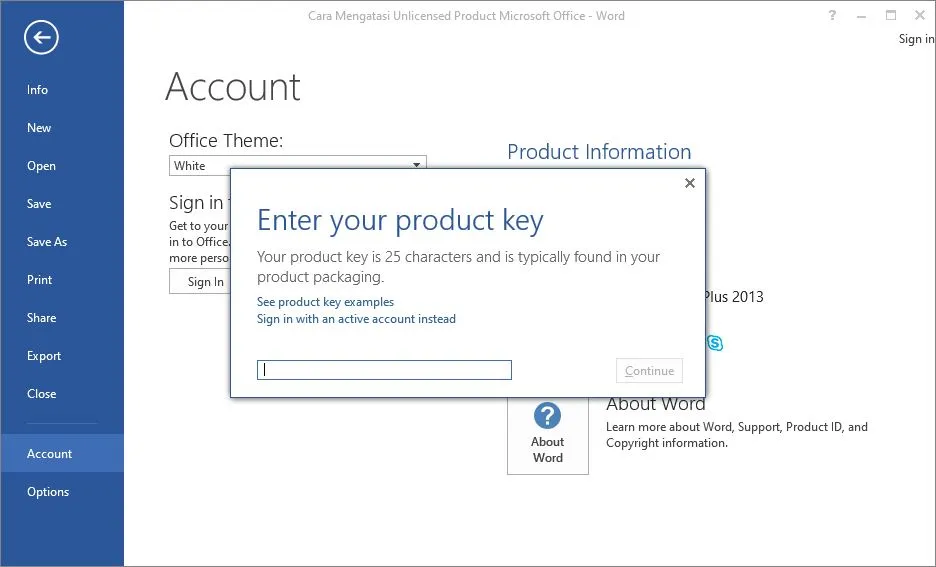The image size is (936, 567).
Task: Maximize the Word window
Action: pyautogui.click(x=891, y=16)
